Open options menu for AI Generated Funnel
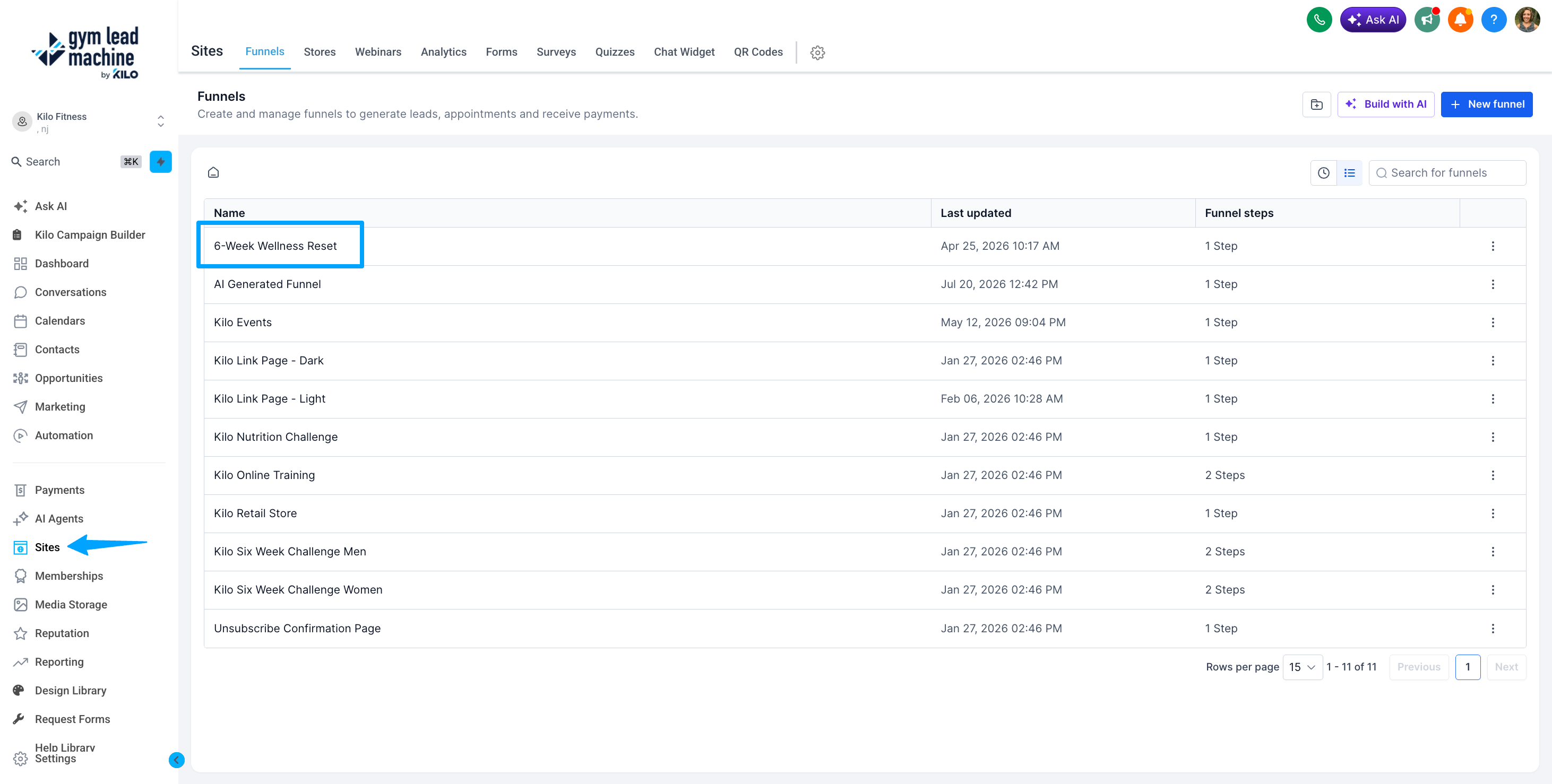Viewport: 1552px width, 784px height. pyautogui.click(x=1493, y=284)
